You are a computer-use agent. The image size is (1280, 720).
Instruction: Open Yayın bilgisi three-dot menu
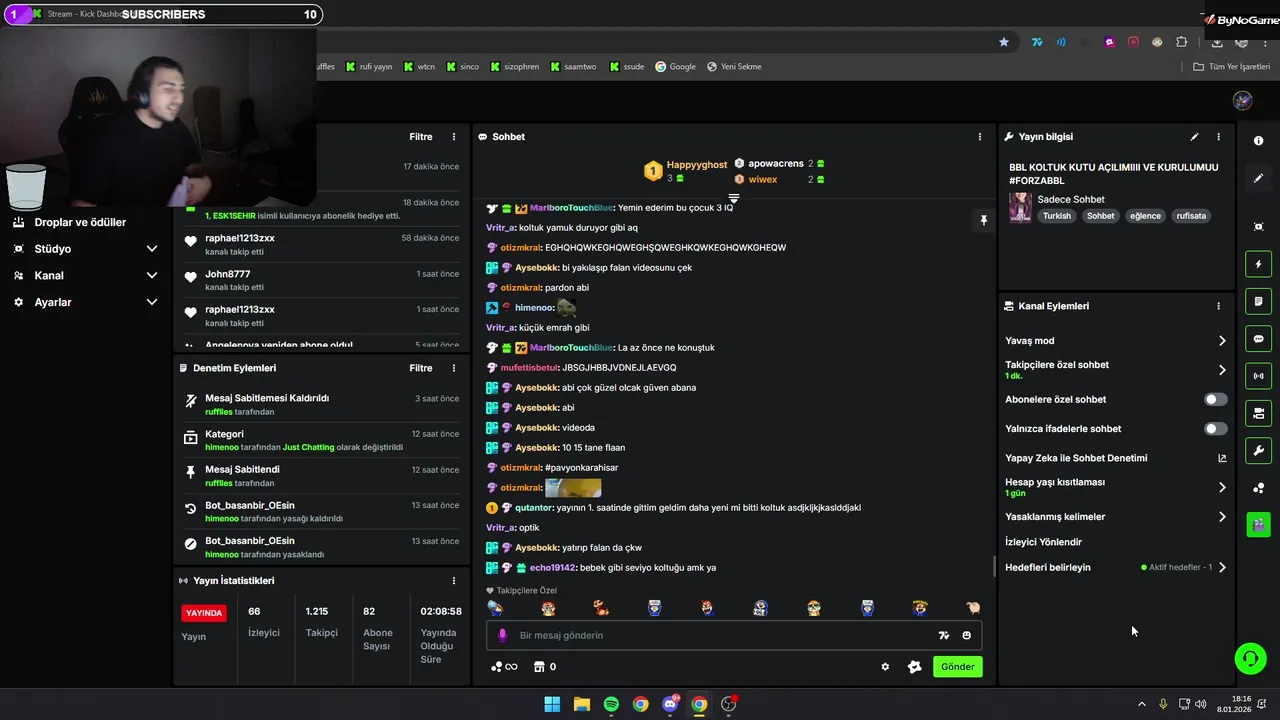click(1218, 137)
